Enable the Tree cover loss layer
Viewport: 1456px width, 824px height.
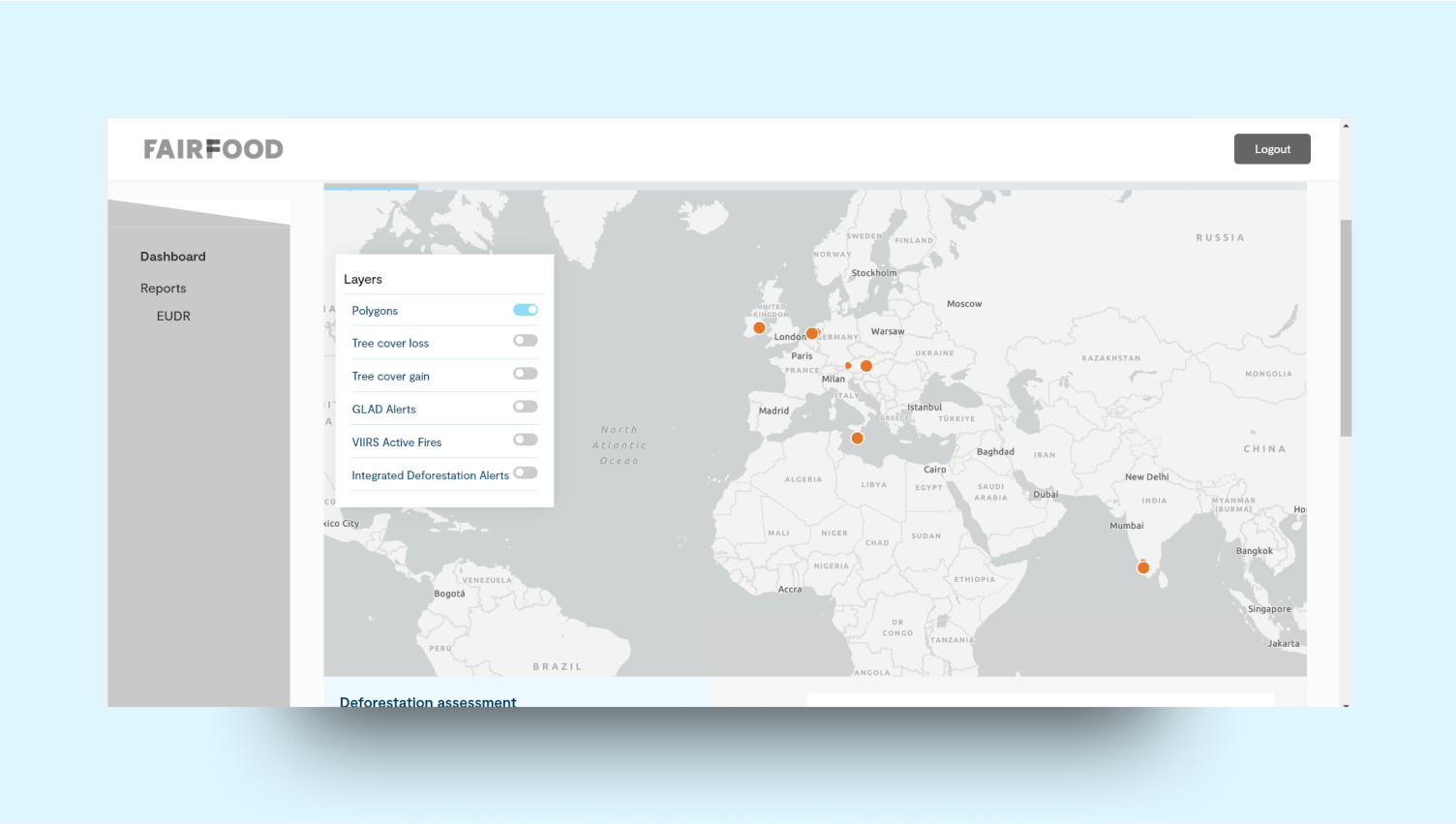coord(526,341)
